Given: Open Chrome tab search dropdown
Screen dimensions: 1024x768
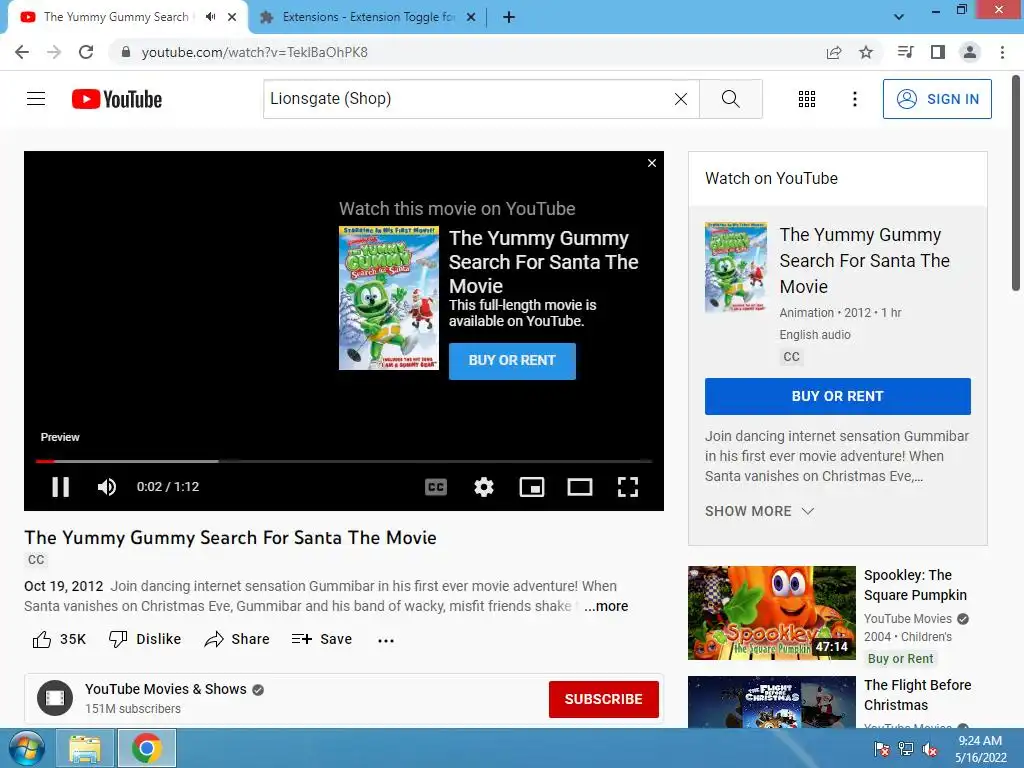Looking at the screenshot, I should click(x=899, y=17).
